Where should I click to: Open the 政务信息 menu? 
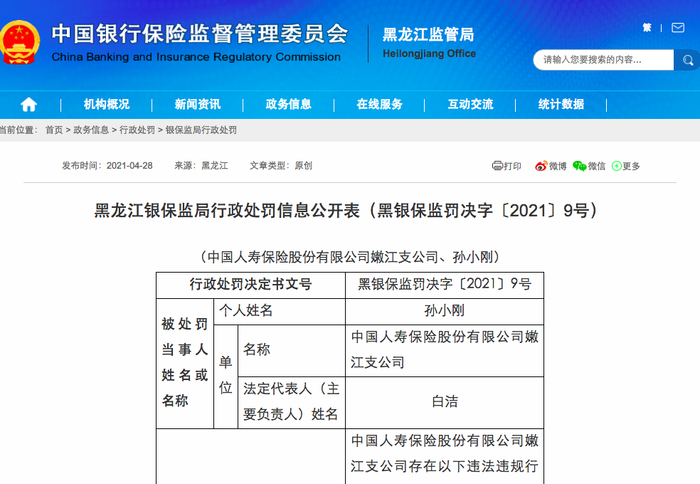(x=288, y=104)
